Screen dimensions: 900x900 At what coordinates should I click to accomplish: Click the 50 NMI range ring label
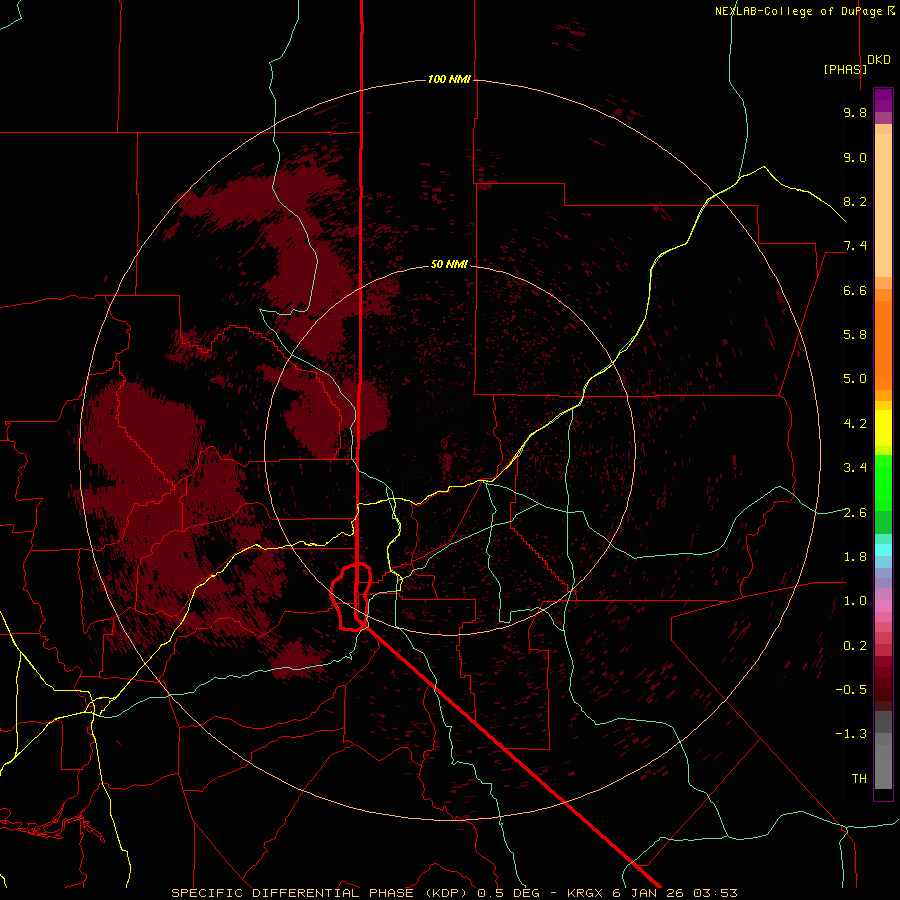[449, 264]
